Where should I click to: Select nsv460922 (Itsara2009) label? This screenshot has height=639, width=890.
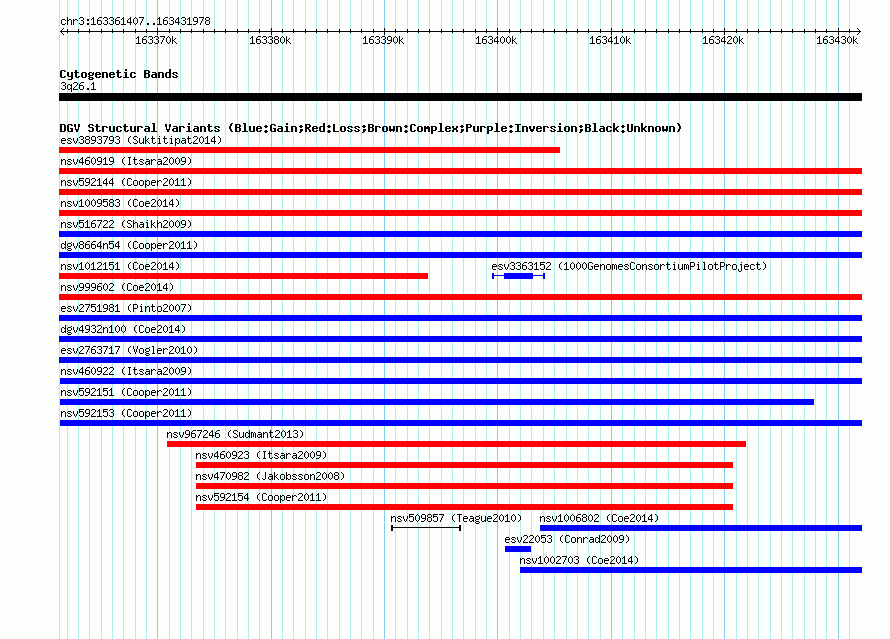point(126,371)
